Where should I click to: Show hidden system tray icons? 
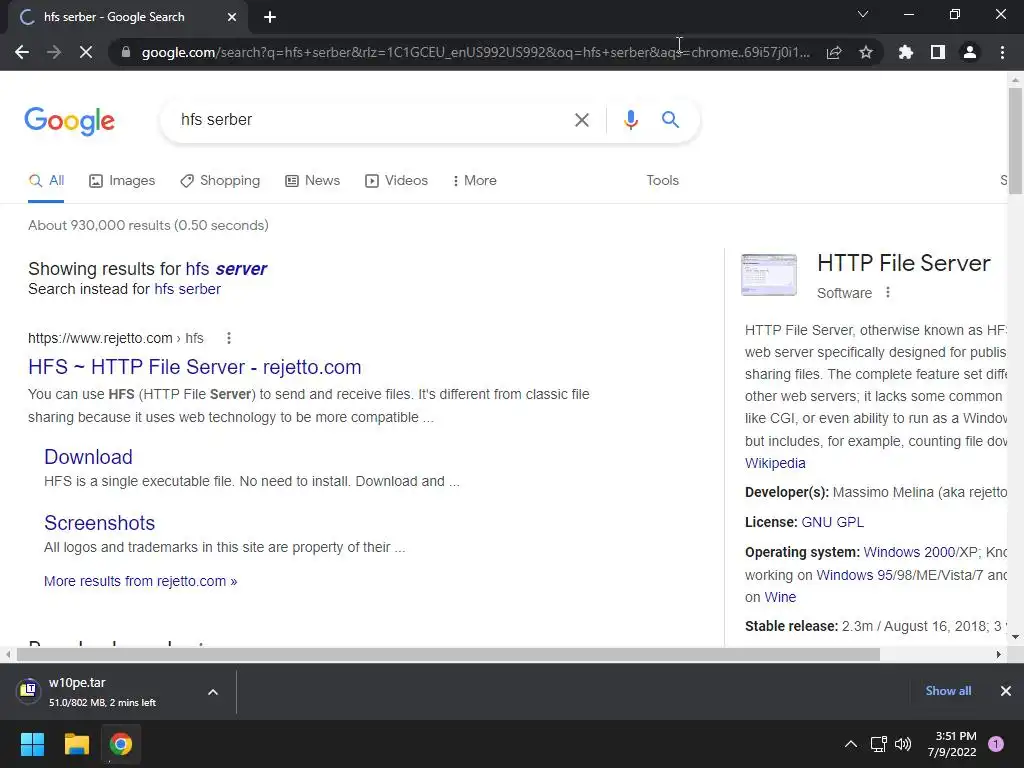pyautogui.click(x=851, y=744)
